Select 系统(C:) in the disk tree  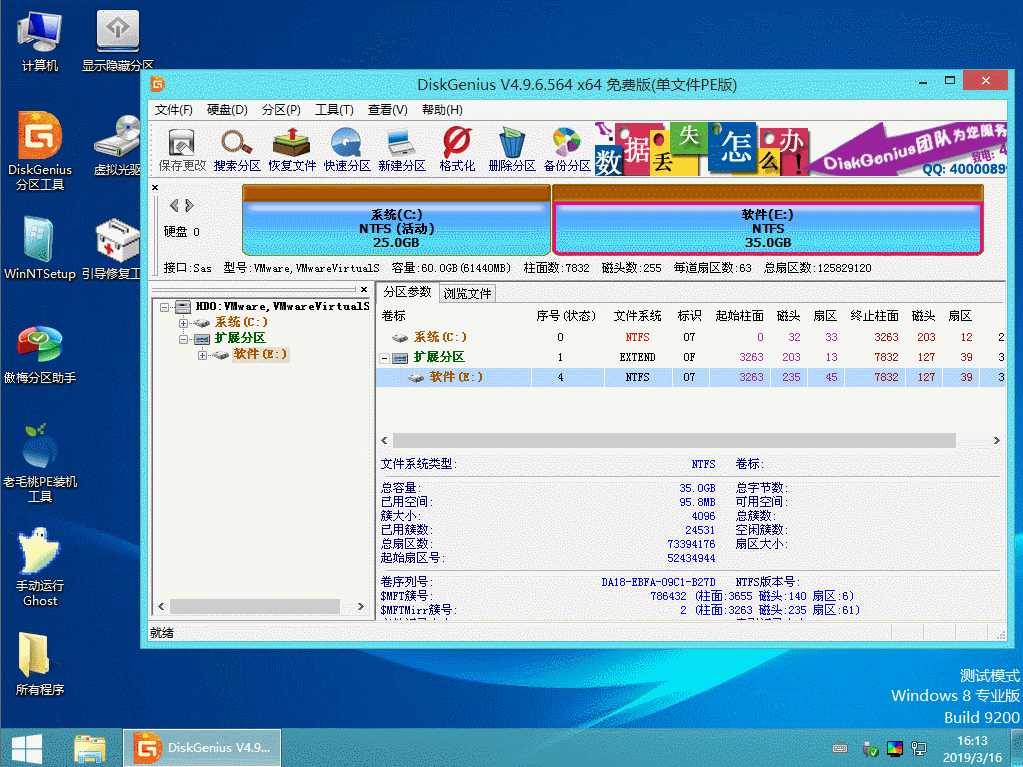pos(241,322)
